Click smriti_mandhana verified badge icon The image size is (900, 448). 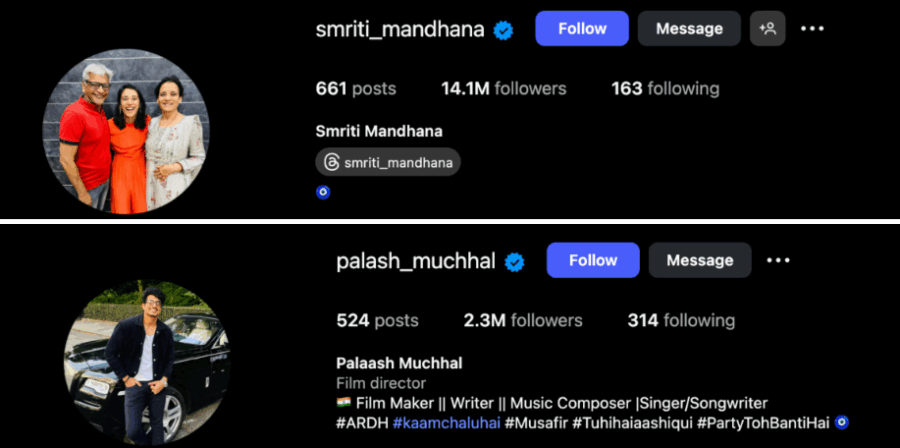click(x=503, y=30)
